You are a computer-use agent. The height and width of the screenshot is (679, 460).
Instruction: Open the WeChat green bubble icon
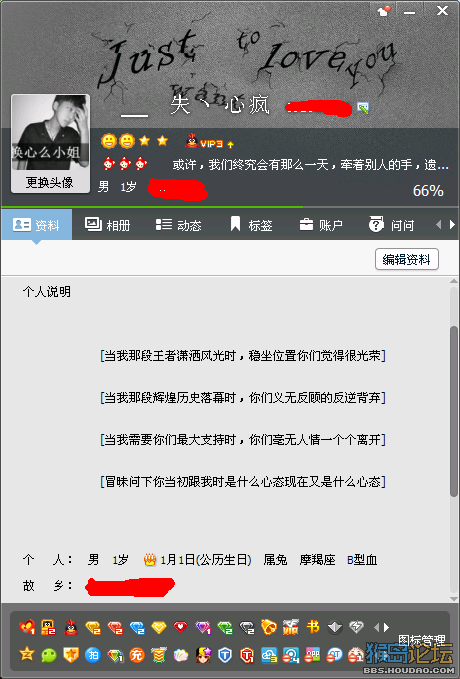(x=49, y=655)
